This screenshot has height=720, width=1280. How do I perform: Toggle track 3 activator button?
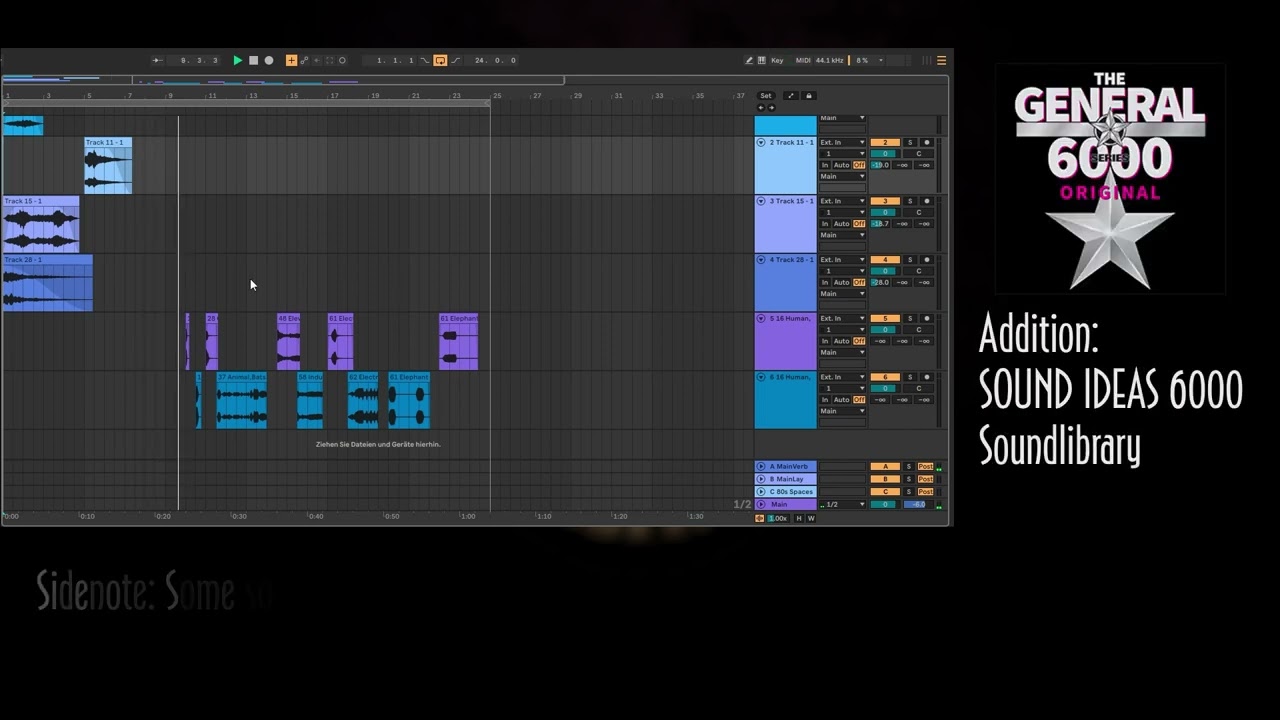(x=885, y=201)
